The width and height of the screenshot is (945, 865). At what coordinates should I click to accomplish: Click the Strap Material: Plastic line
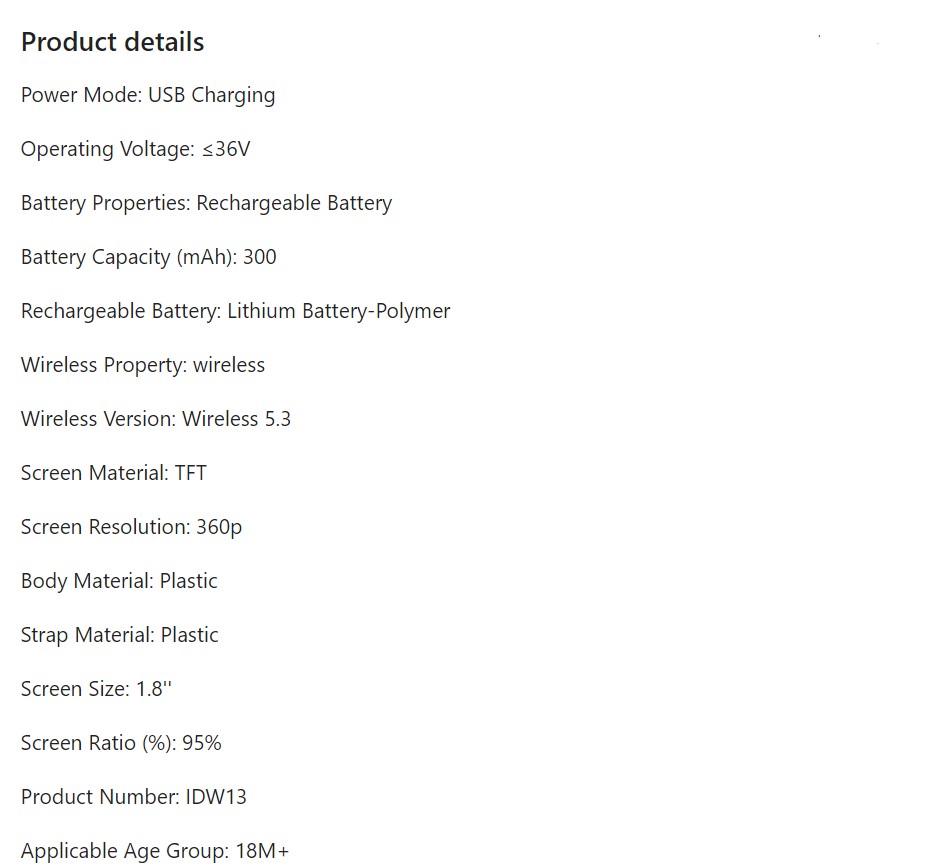pyautogui.click(x=119, y=635)
